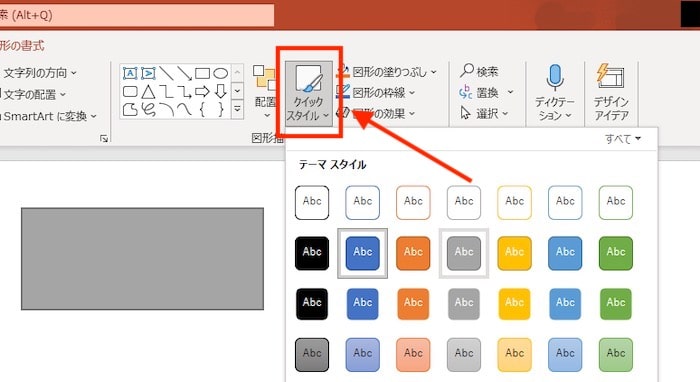Apply orange outline white fill style

click(x=413, y=203)
